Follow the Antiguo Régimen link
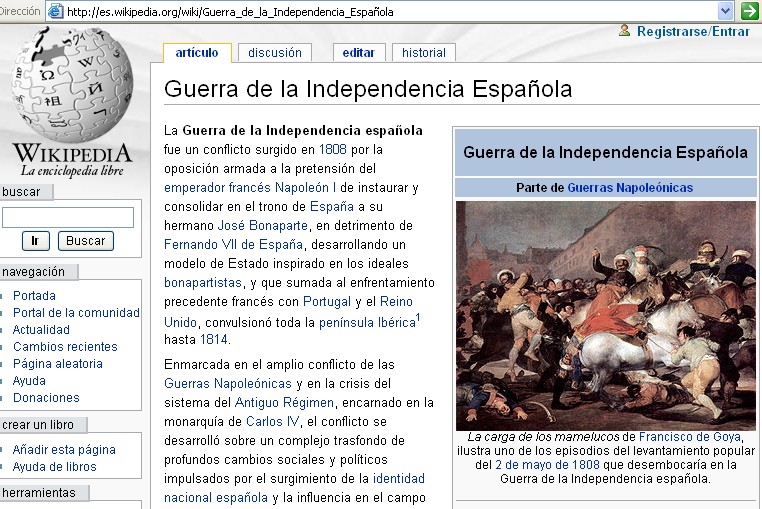 [284, 403]
